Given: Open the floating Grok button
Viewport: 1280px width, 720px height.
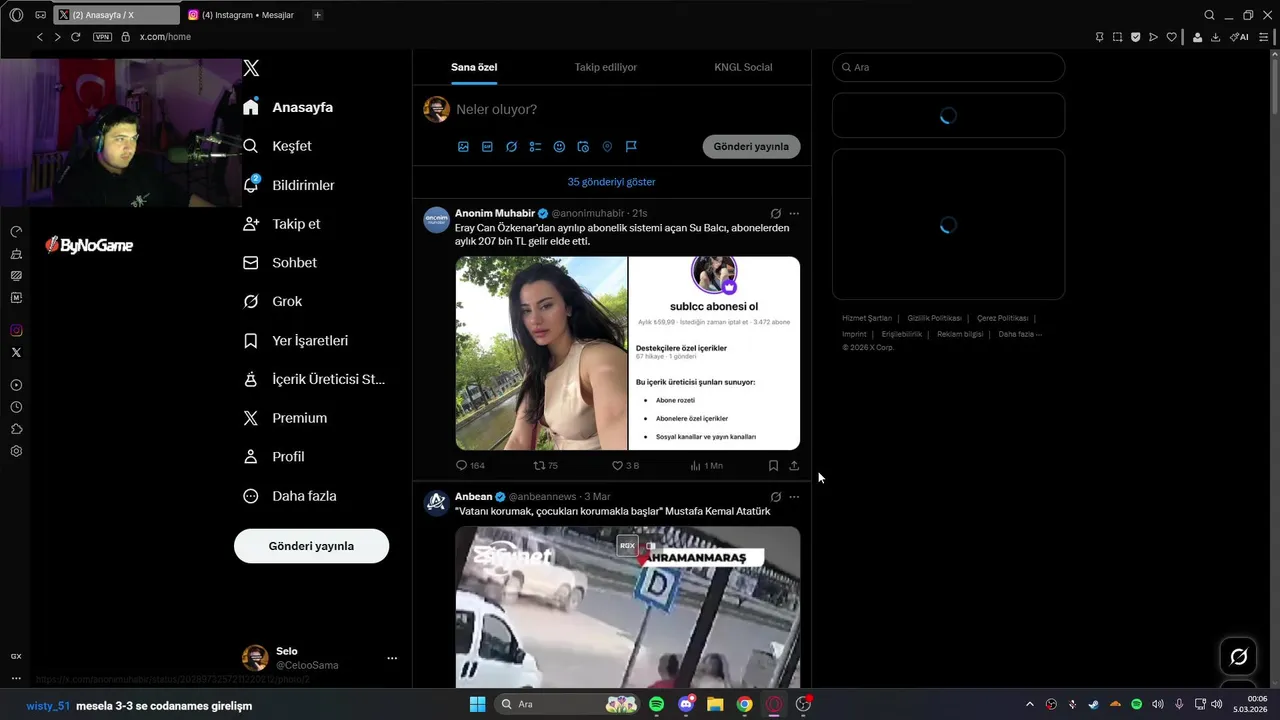Looking at the screenshot, I should tap(1238, 657).
